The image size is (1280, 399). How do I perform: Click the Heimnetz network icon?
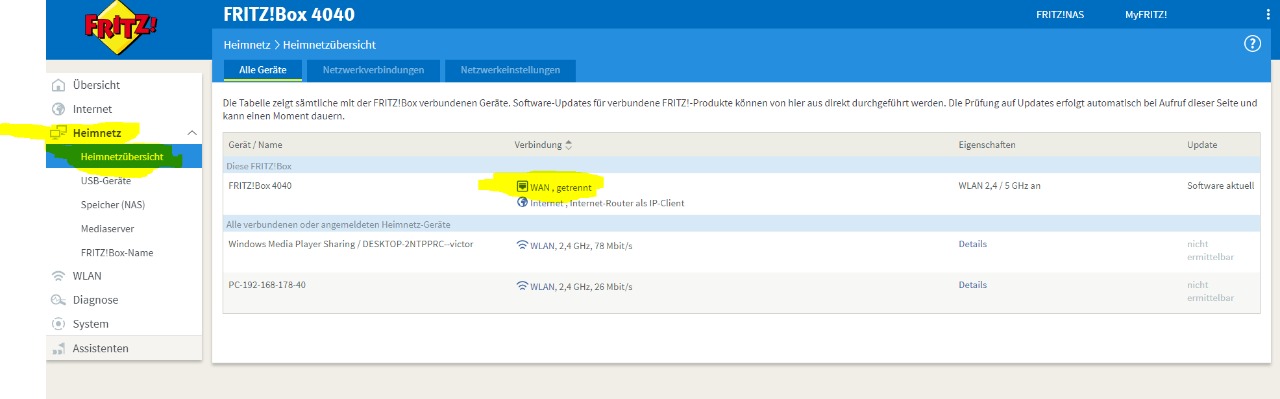[x=58, y=133]
